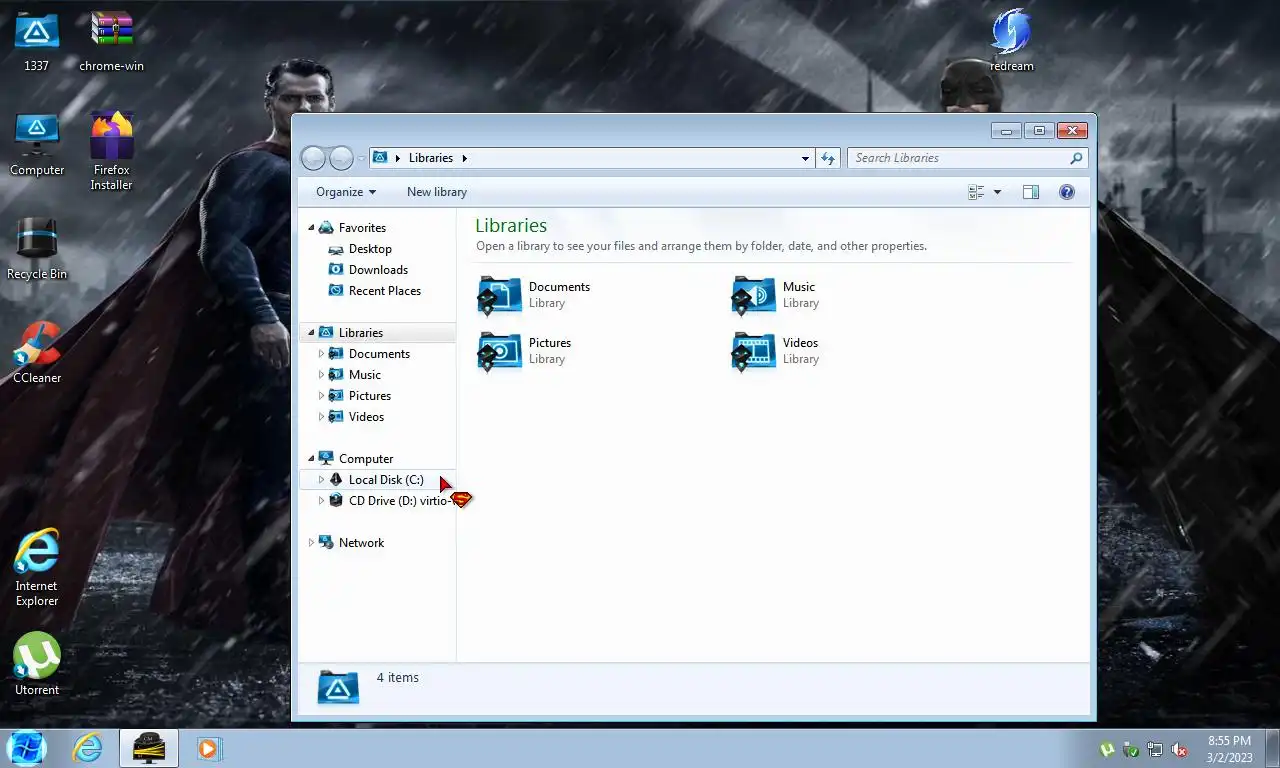Select Downloads under Favorites
Image resolution: width=1280 pixels, height=768 pixels.
(x=378, y=270)
